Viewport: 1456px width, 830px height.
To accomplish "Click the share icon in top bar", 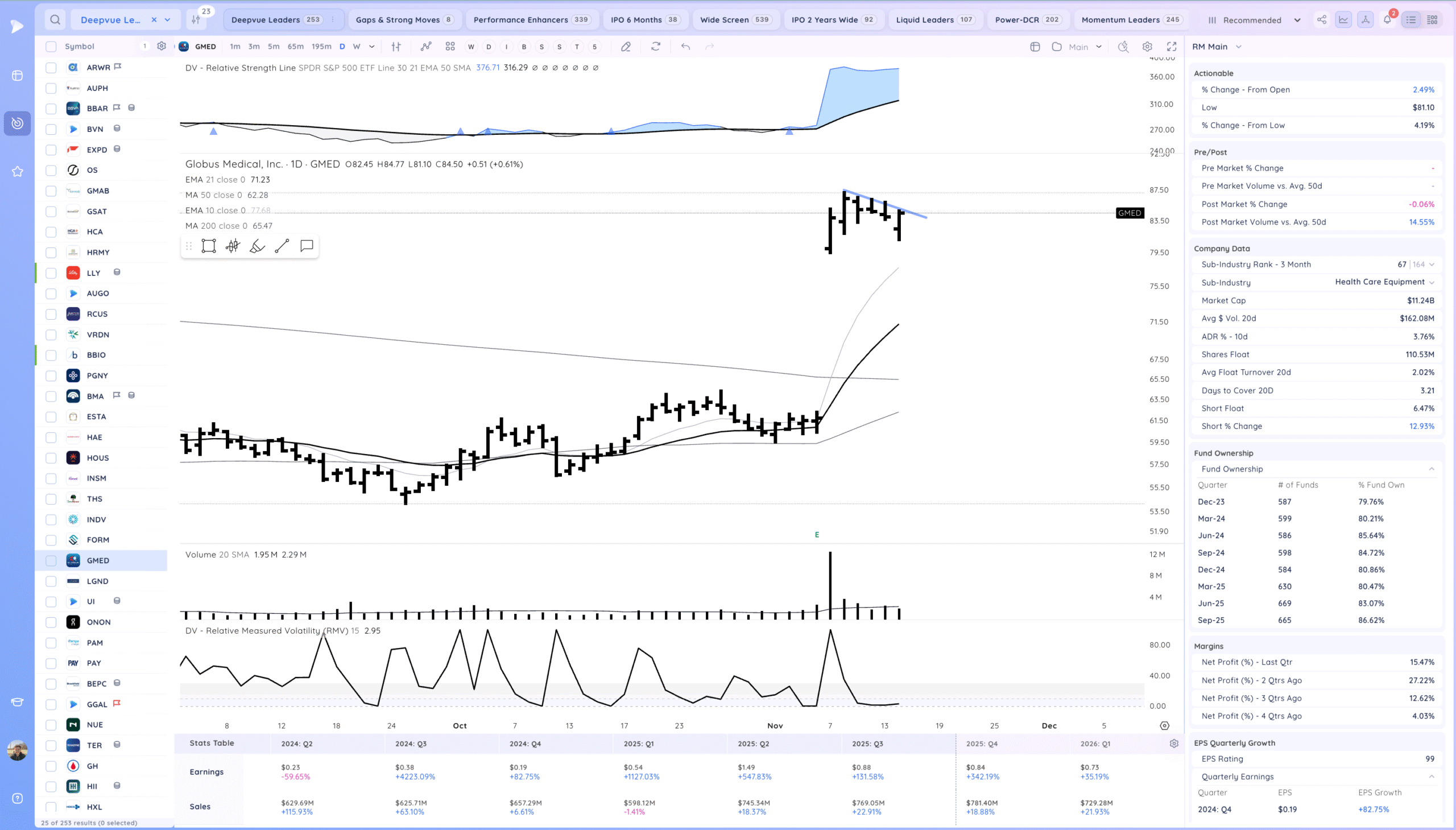I will coord(1322,20).
